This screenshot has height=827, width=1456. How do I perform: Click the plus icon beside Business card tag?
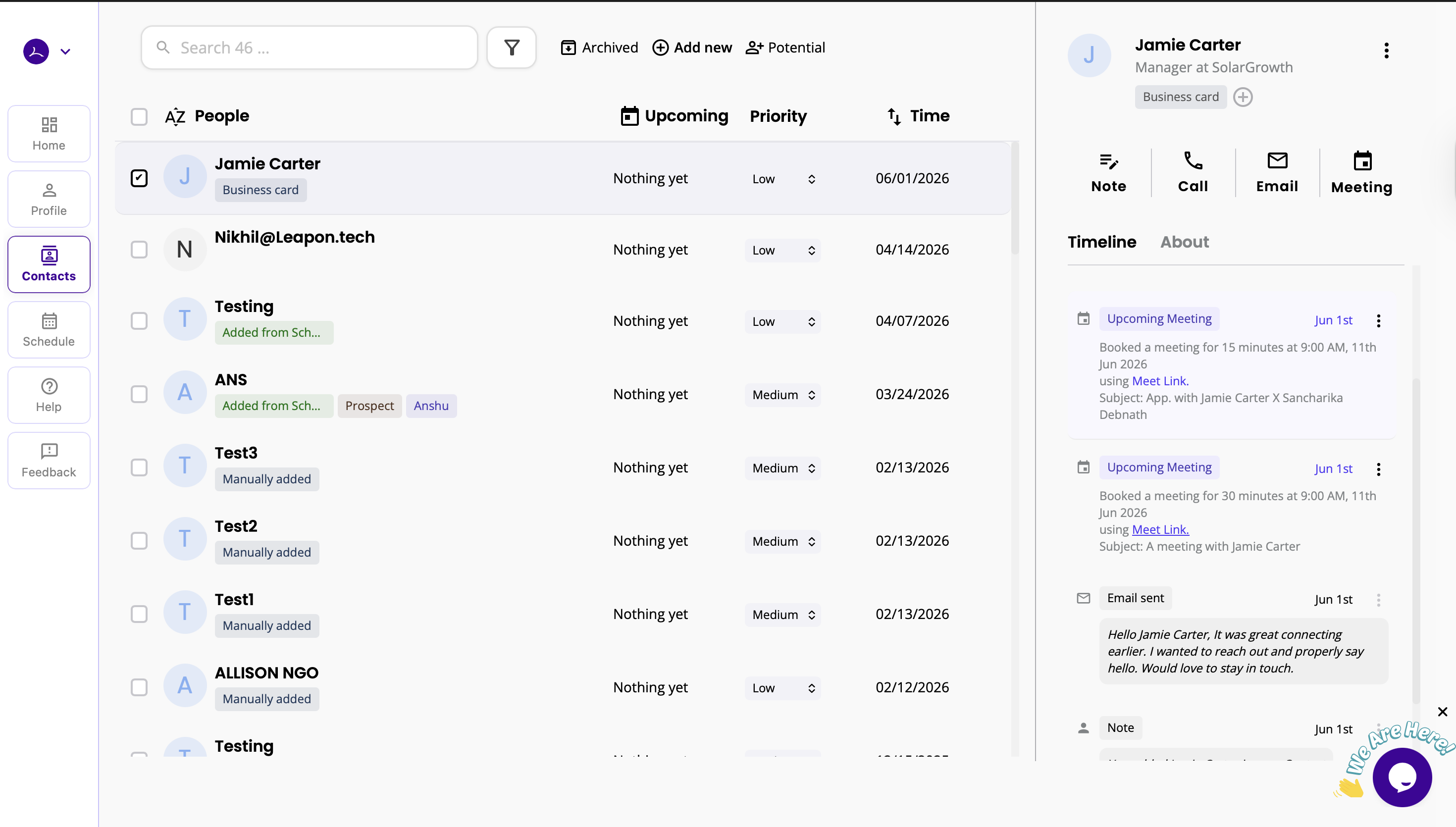(1243, 97)
